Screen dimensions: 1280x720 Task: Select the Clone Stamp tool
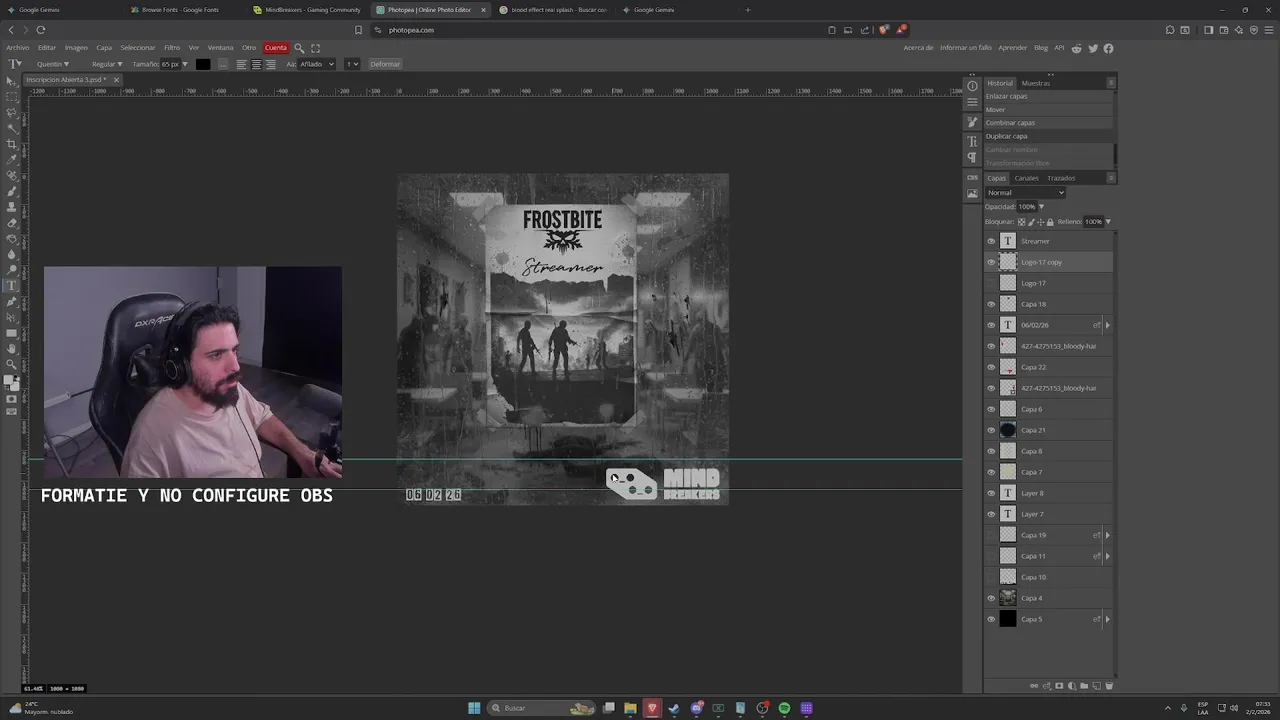coord(12,207)
